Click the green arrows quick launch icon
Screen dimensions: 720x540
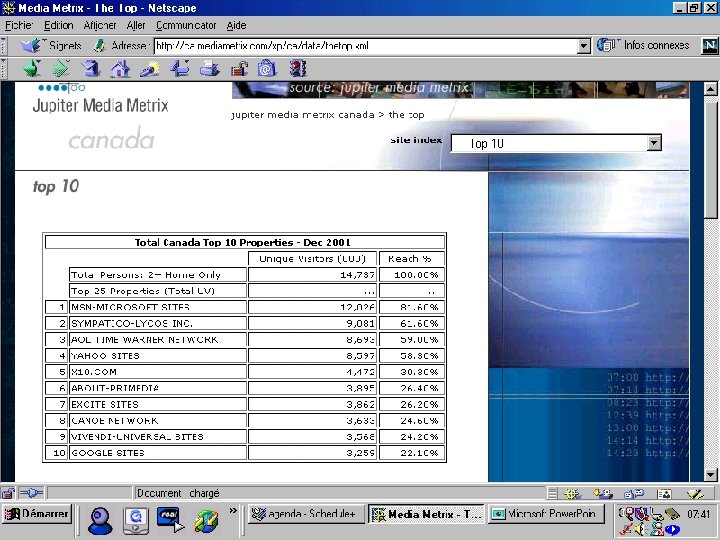tap(206, 520)
